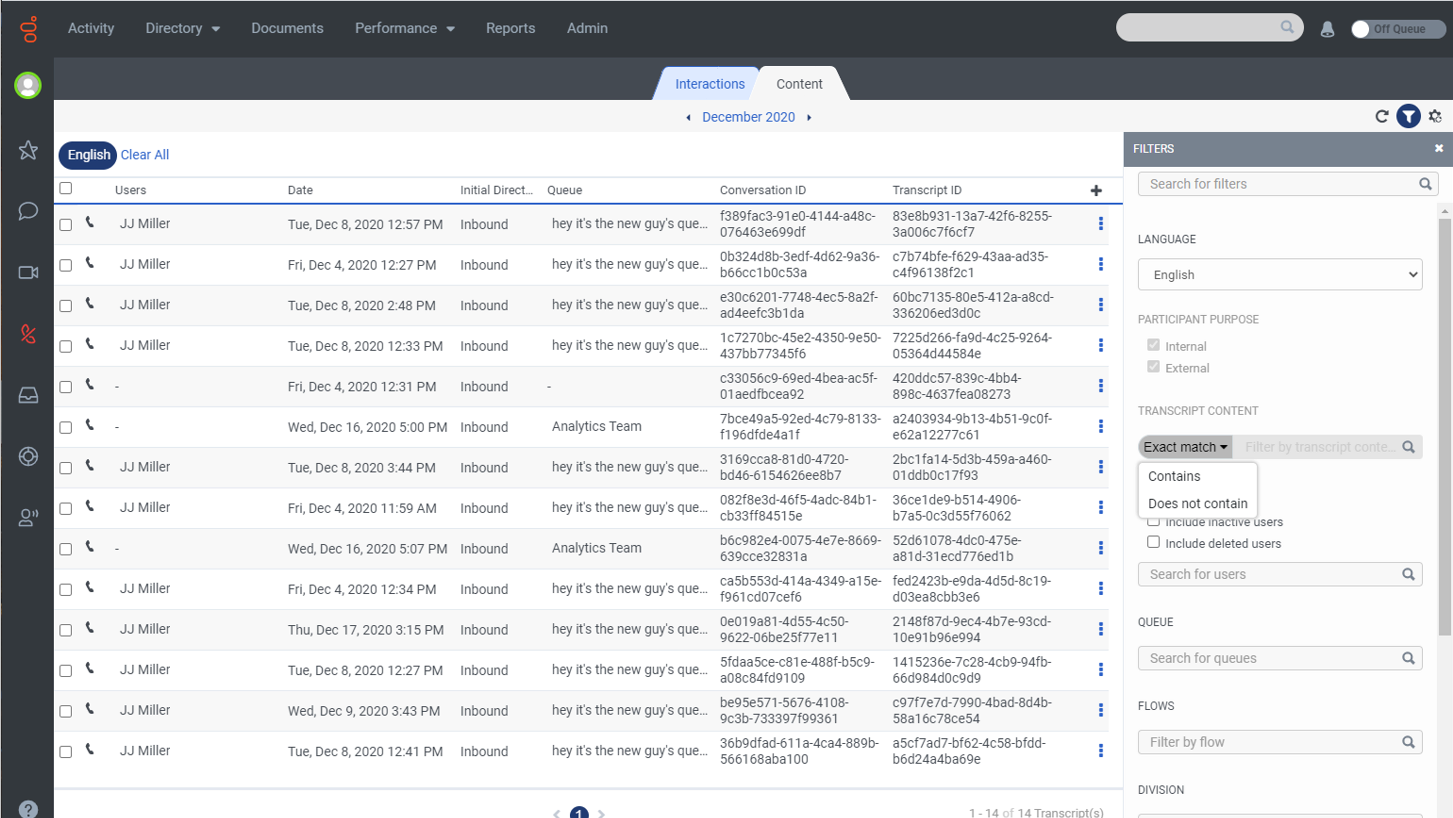Image resolution: width=1453 pixels, height=818 pixels.
Task: Open the filters funnel icon
Action: 1408,116
